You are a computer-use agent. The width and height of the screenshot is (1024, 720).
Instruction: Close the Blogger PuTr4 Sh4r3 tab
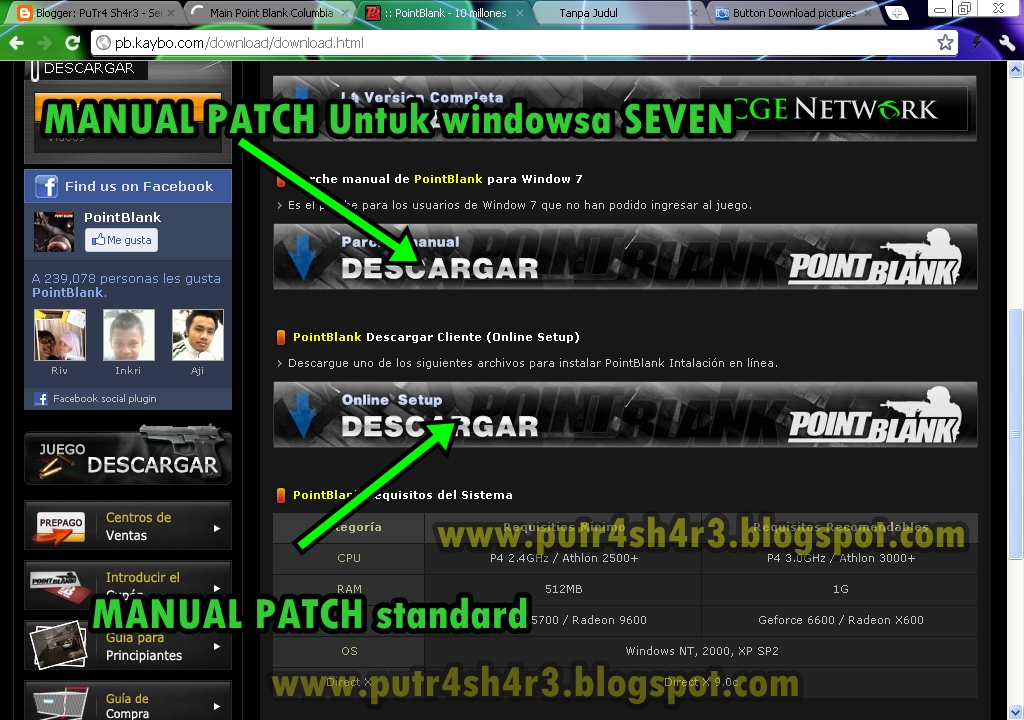[x=171, y=12]
